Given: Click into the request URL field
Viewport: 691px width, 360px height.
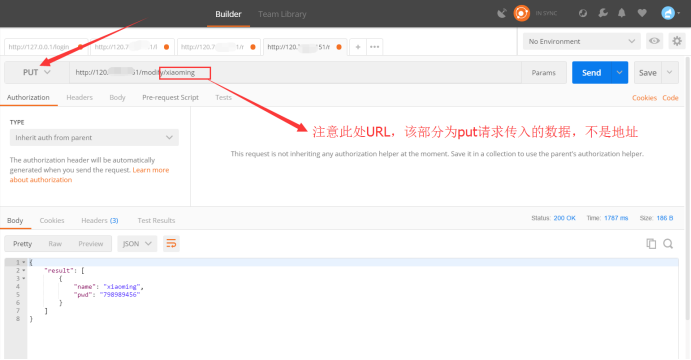Looking at the screenshot, I should (x=295, y=72).
